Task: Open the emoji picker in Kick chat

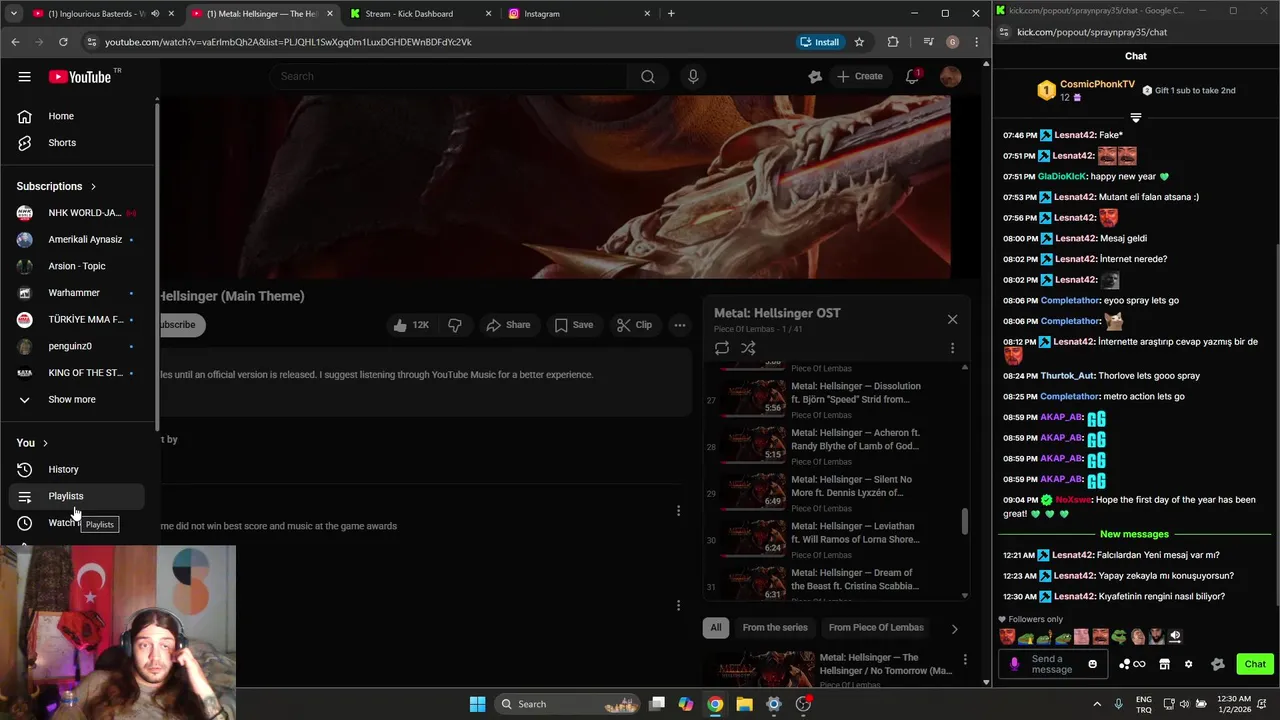Action: [x=1092, y=664]
